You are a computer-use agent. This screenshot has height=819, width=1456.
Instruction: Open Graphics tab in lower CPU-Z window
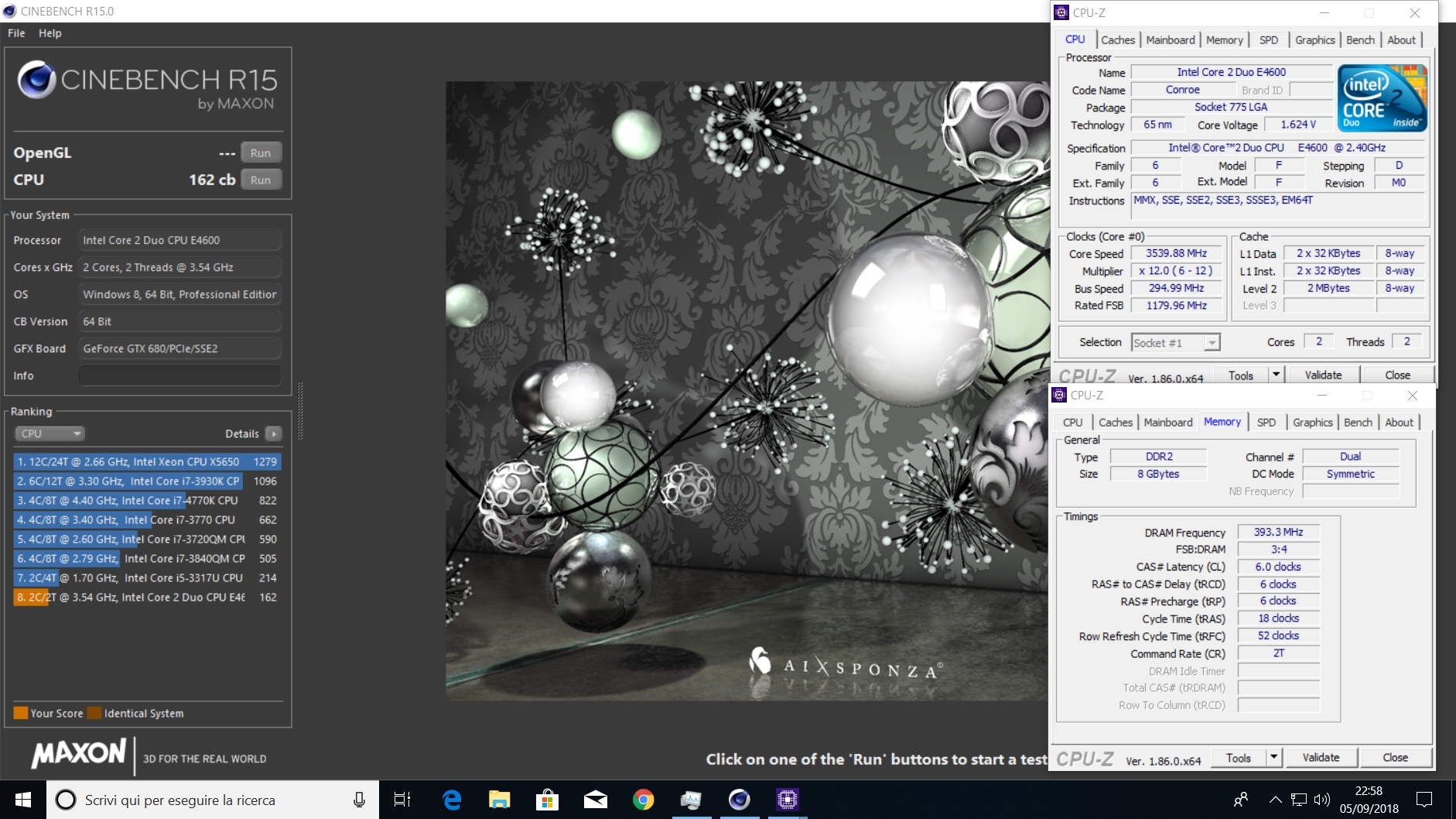pyautogui.click(x=1313, y=423)
